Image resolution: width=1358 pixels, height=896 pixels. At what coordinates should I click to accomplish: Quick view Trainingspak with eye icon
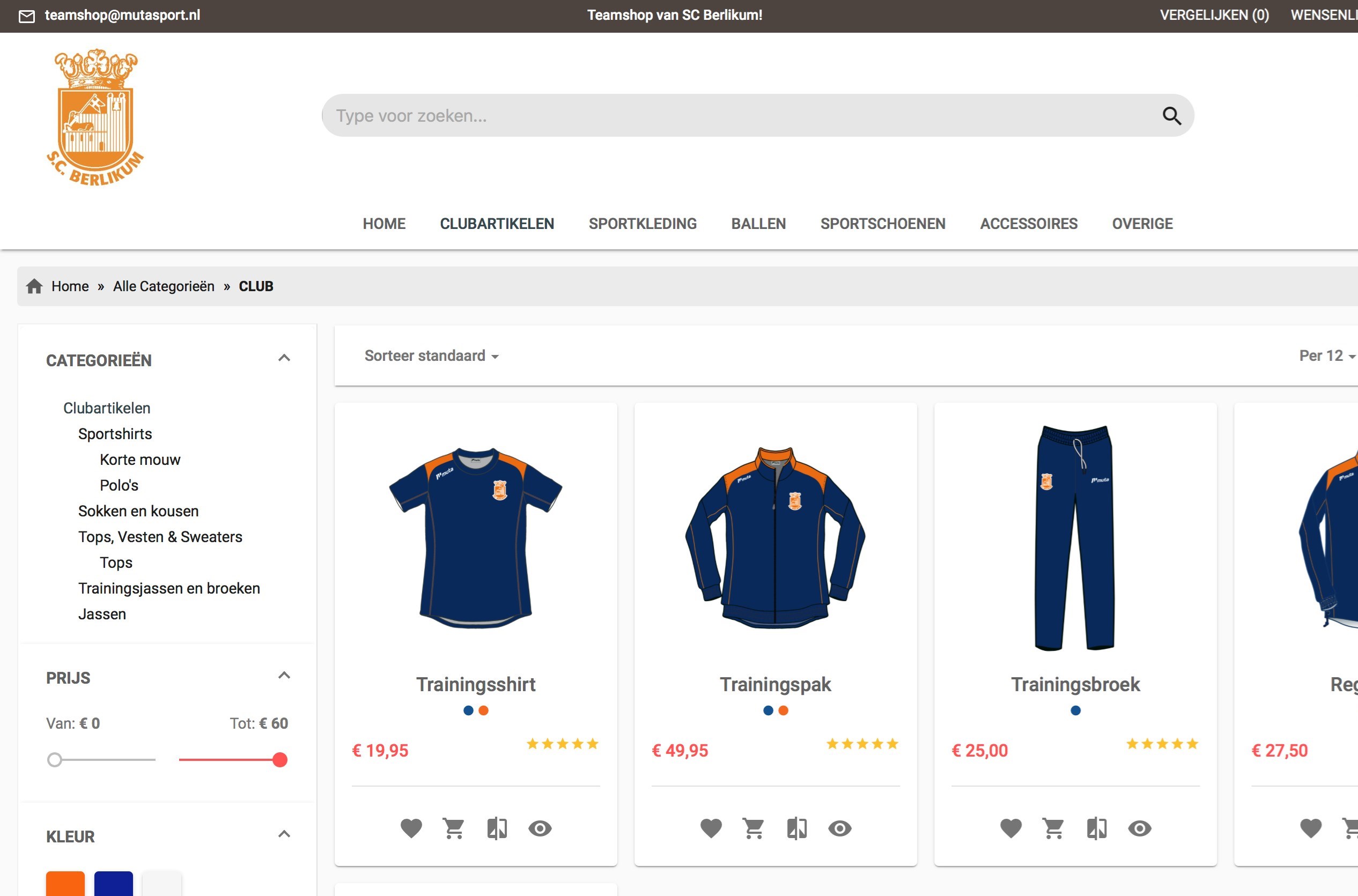(x=839, y=828)
